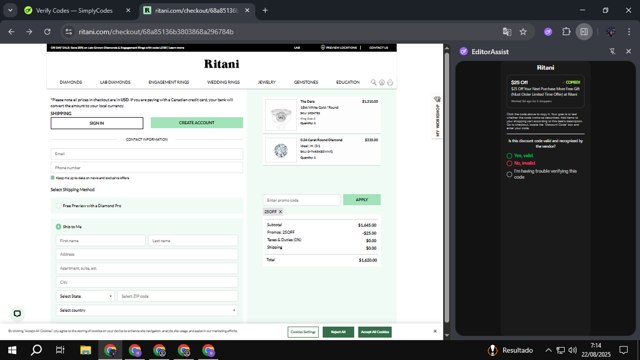Open a new browser tab
The image size is (640, 360).
click(265, 11)
